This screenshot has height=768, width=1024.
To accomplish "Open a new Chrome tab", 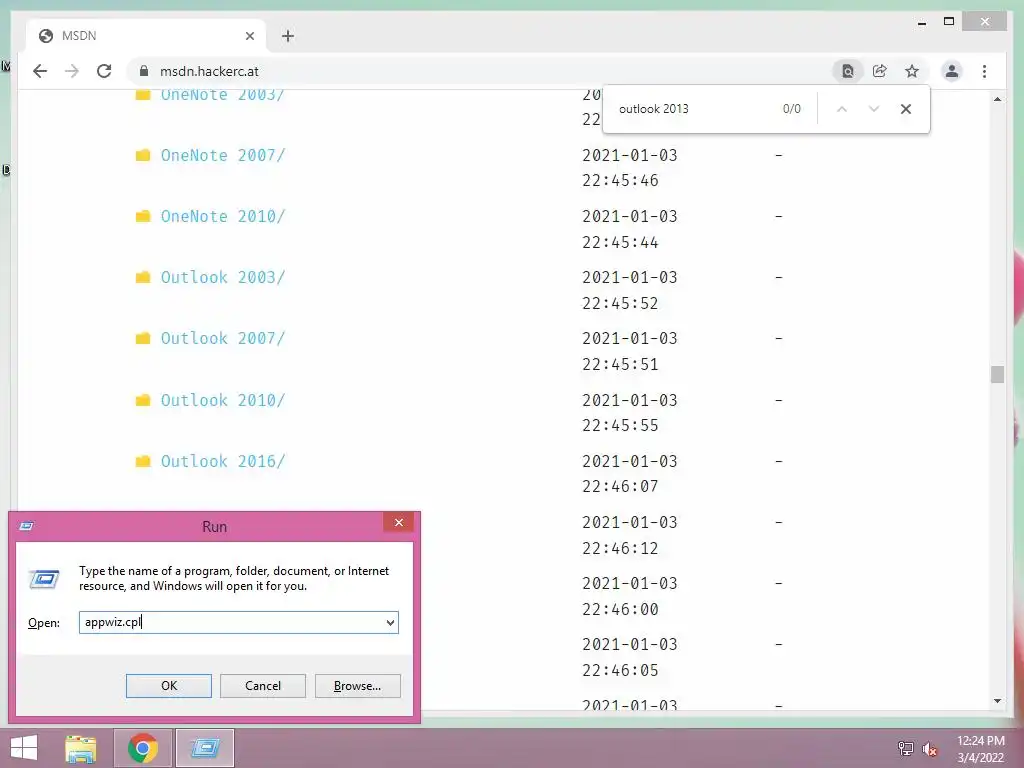I will click(x=288, y=36).
